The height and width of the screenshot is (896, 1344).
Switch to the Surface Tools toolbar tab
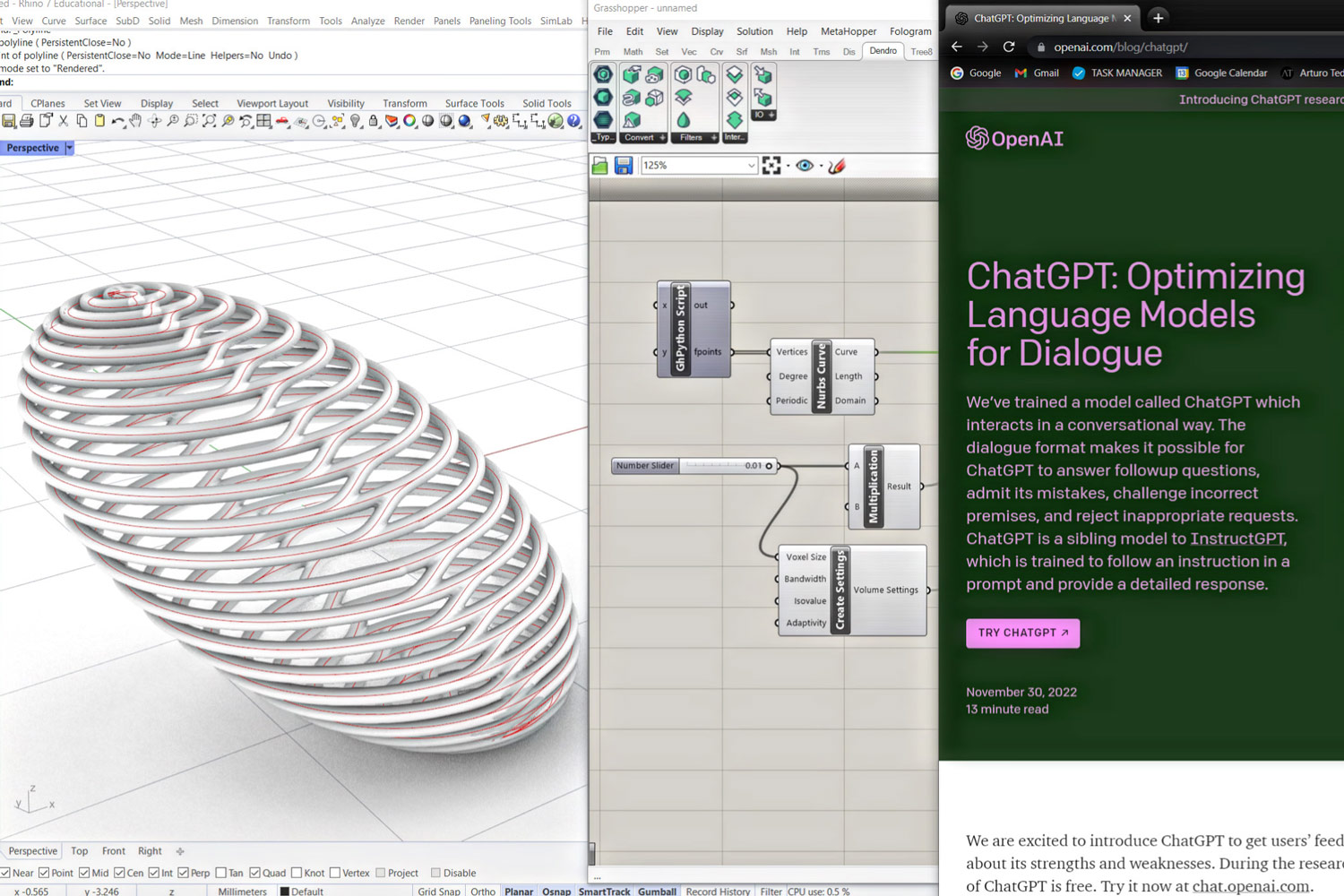point(474,103)
